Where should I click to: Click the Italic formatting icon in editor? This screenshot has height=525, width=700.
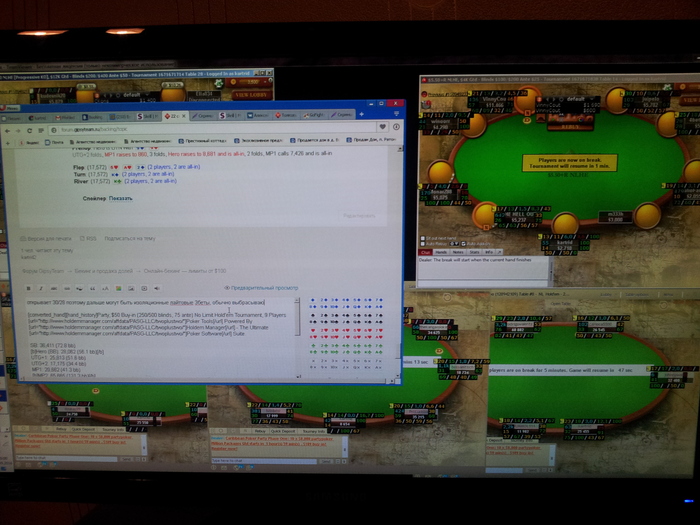click(41, 288)
